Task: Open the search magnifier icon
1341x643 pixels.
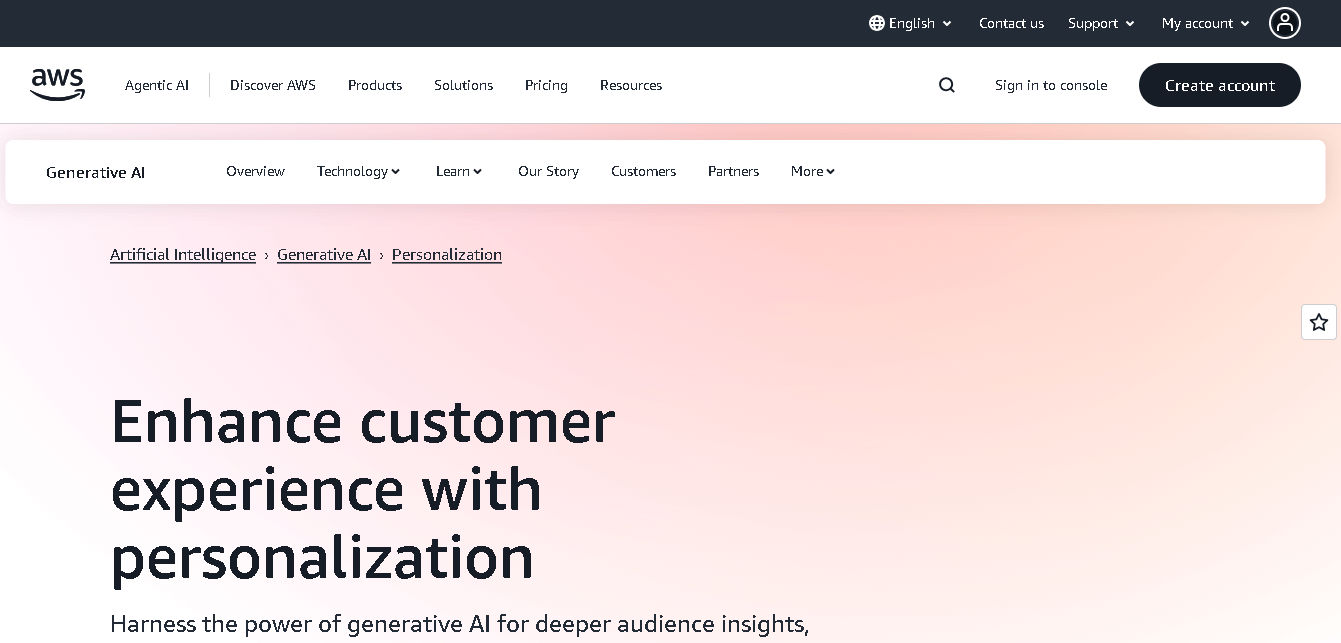Action: pyautogui.click(x=946, y=85)
